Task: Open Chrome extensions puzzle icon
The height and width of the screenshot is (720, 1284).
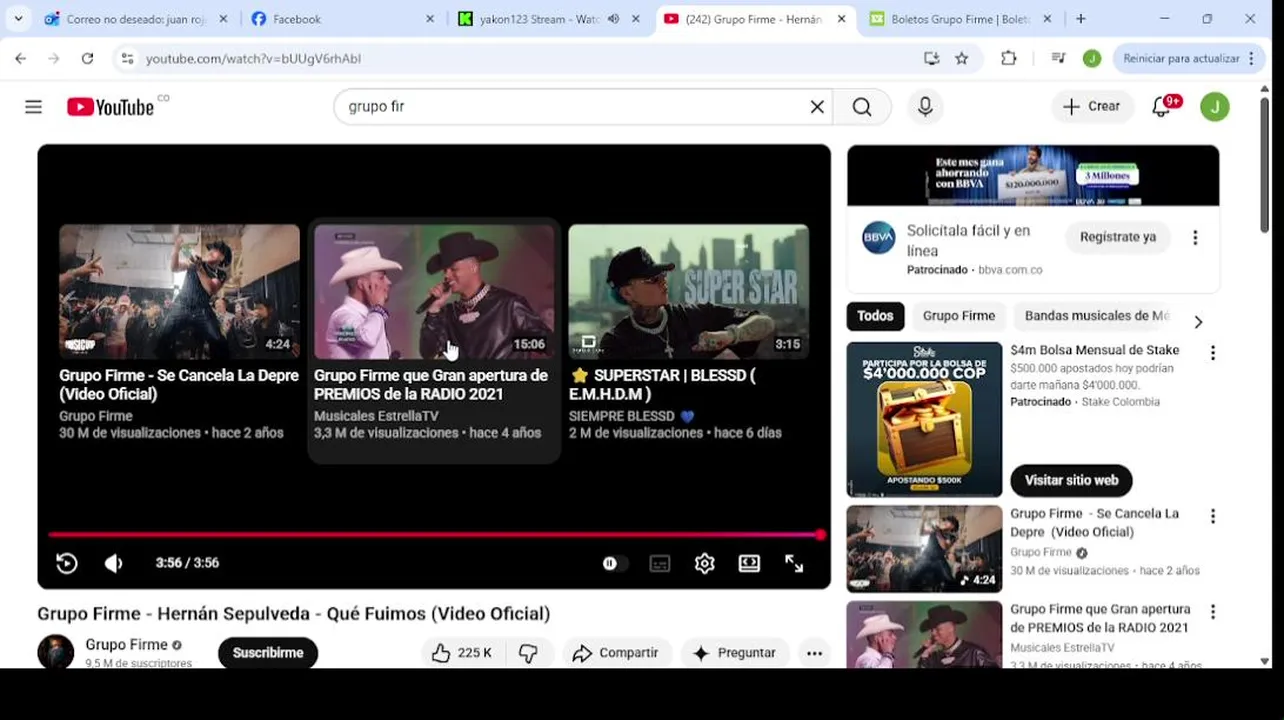Action: click(x=1009, y=58)
